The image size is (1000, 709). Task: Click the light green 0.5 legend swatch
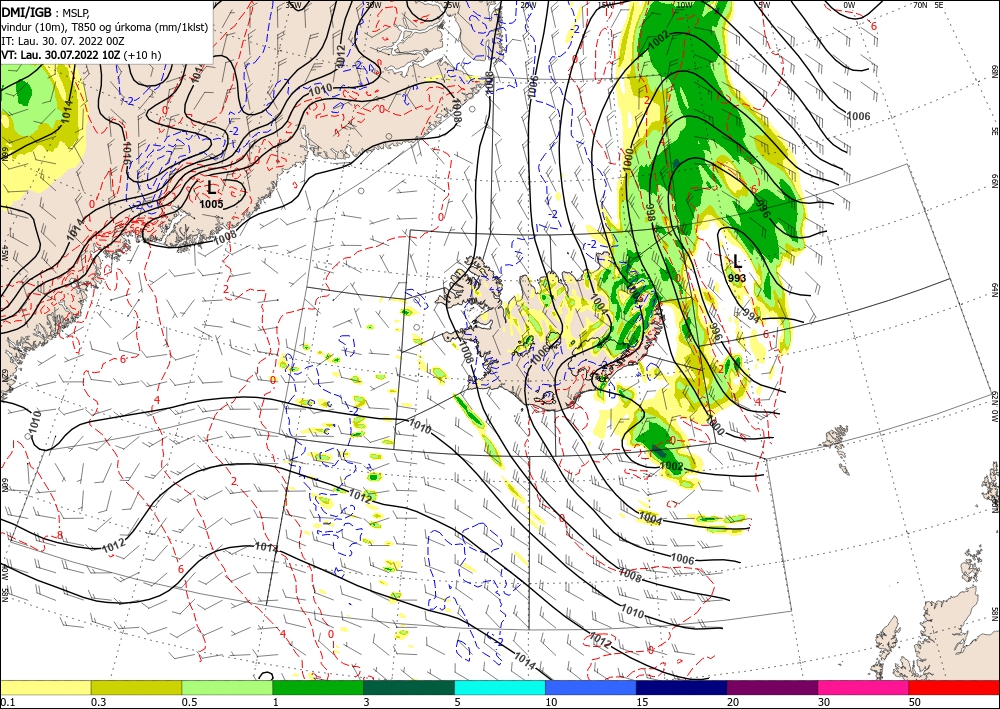pyautogui.click(x=227, y=687)
